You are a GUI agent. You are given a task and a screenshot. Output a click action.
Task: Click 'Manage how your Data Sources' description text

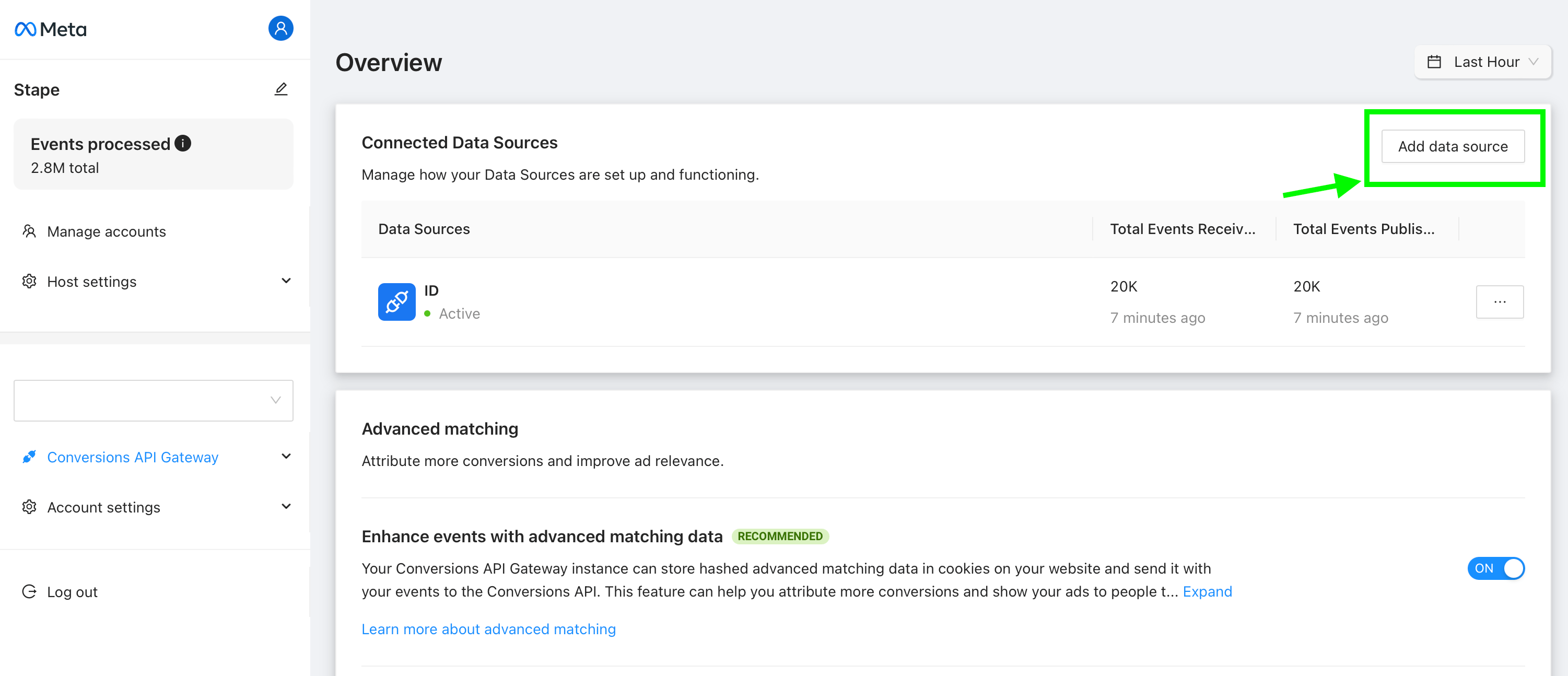click(x=560, y=175)
